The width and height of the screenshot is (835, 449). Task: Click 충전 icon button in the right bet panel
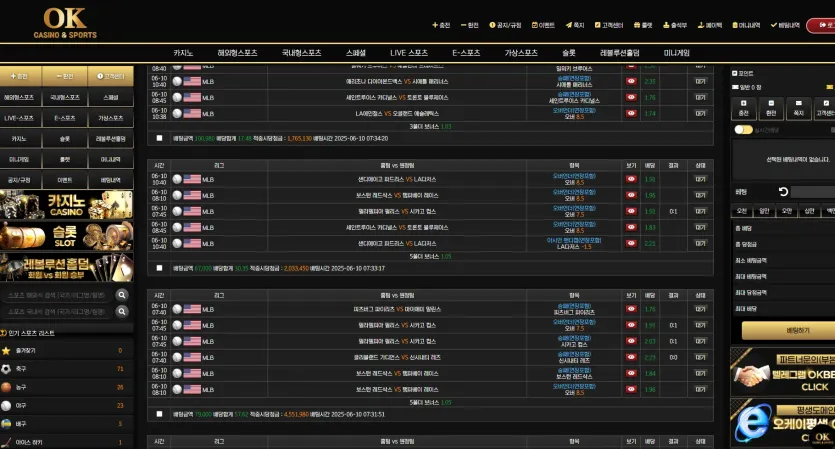(x=743, y=108)
